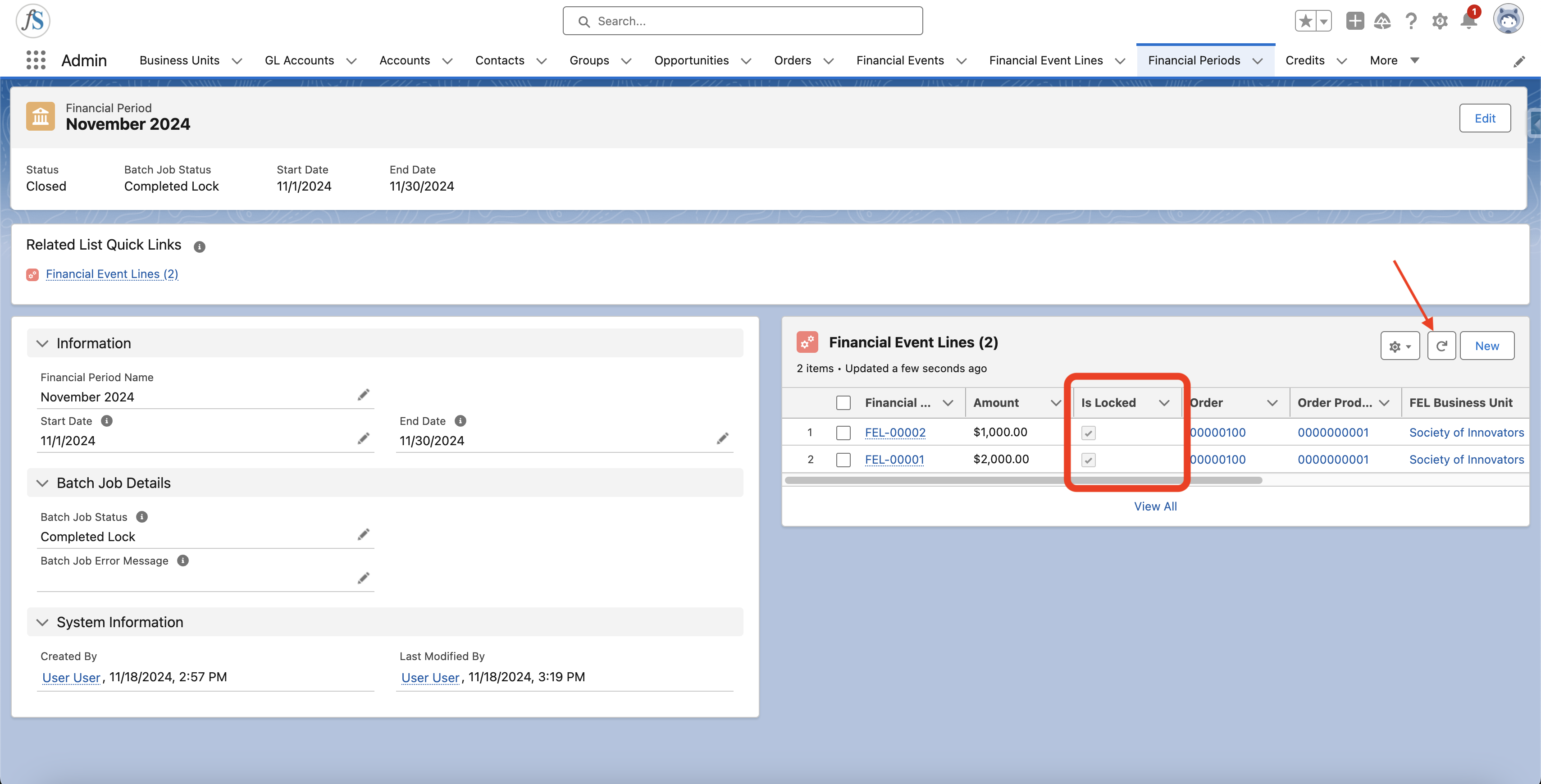Show Related List Quick Links info icon

[200, 246]
